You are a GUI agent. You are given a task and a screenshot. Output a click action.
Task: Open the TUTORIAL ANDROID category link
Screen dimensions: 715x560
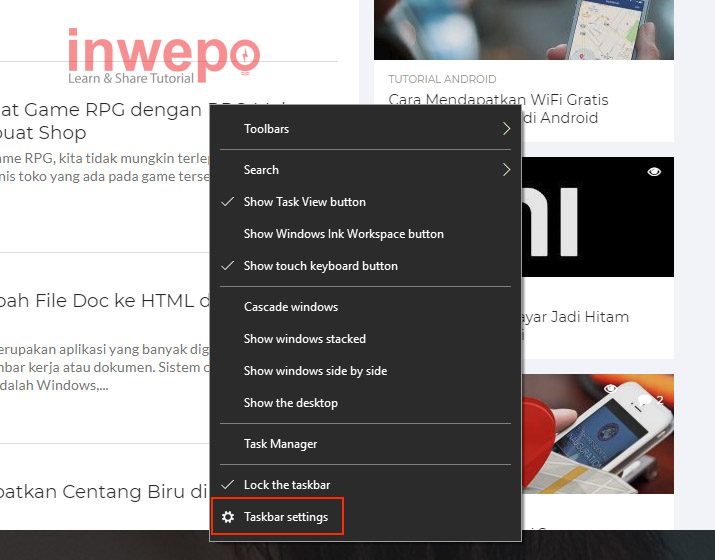tap(442, 79)
